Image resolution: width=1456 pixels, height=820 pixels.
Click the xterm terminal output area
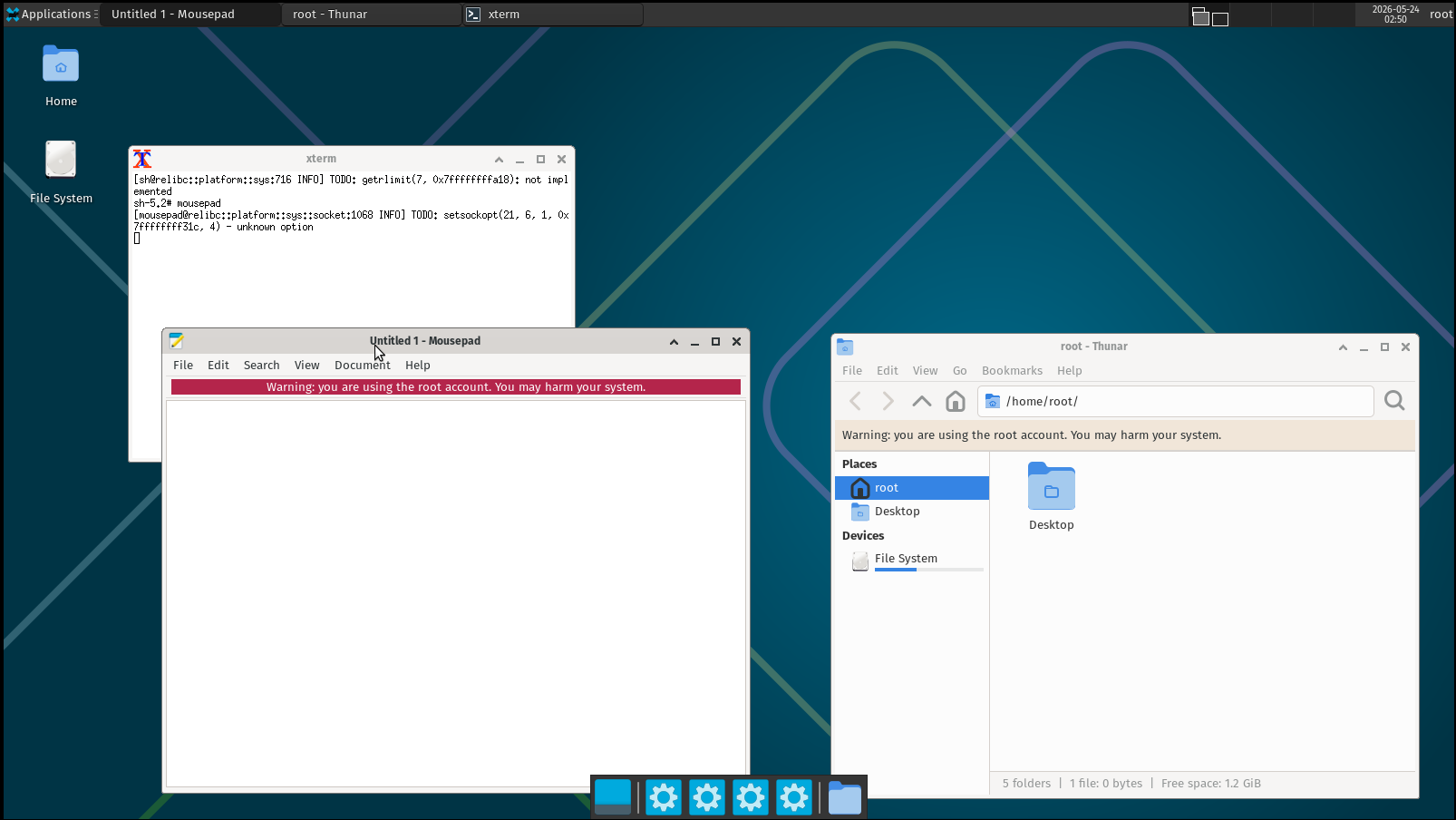(352, 249)
